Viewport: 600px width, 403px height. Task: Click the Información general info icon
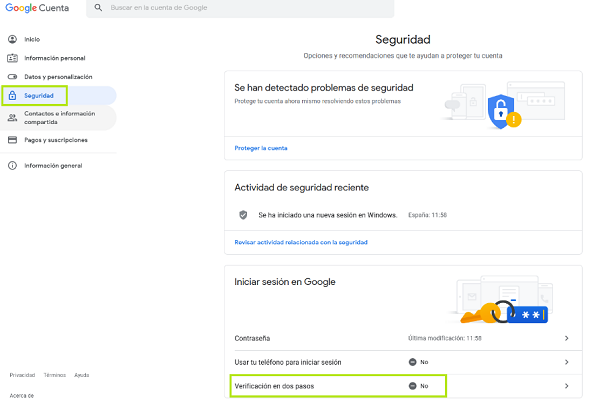tap(12, 165)
